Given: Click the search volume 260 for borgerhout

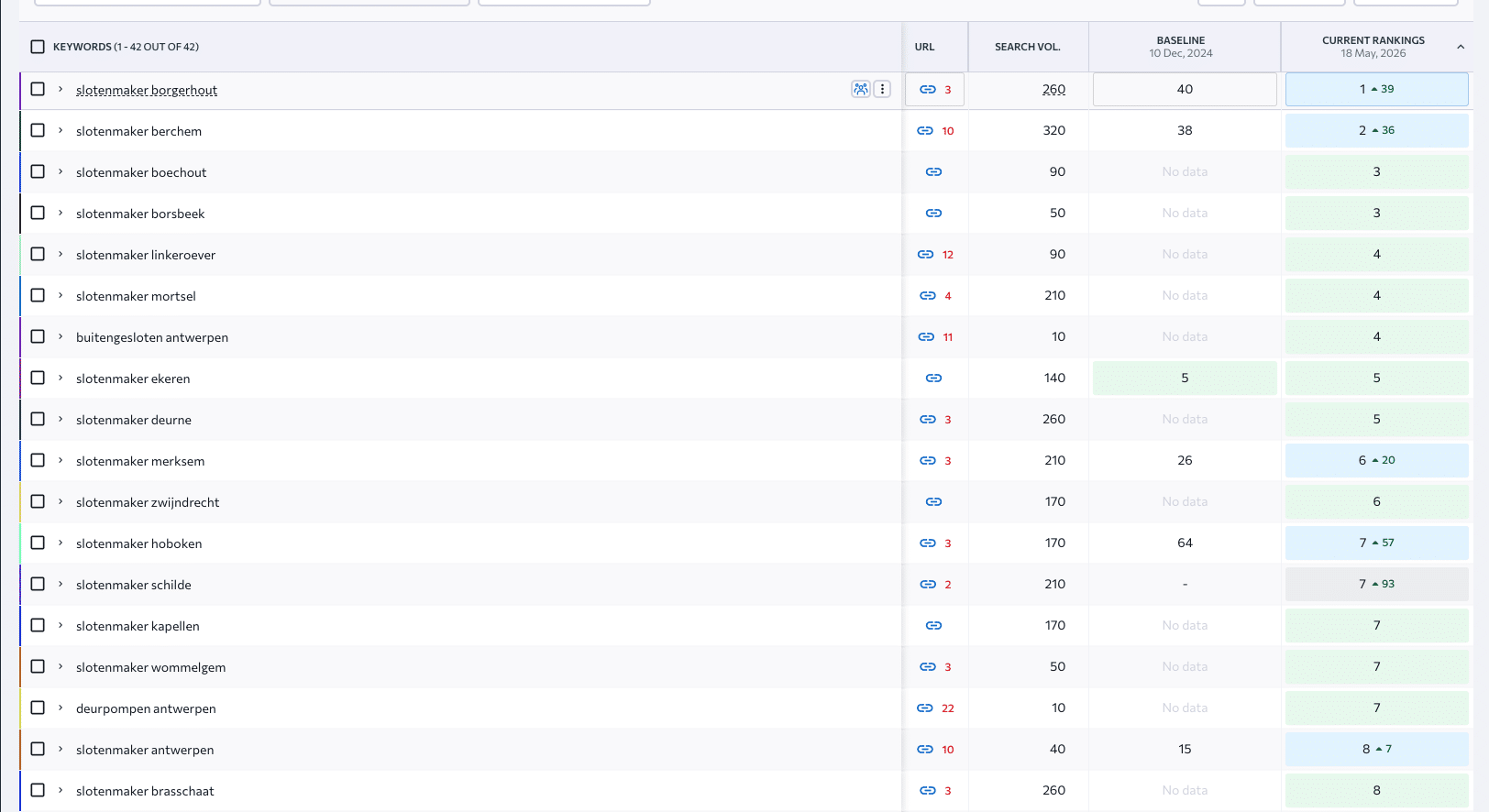Looking at the screenshot, I should click(1053, 90).
